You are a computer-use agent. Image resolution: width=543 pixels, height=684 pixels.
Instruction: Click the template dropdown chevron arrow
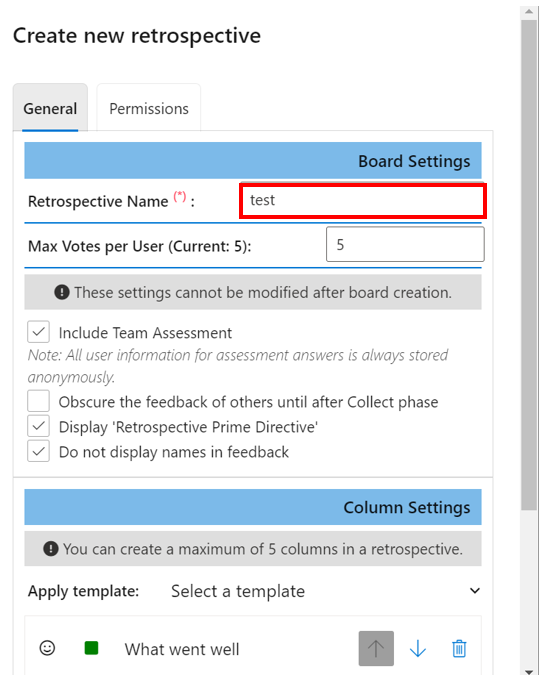[x=475, y=591]
